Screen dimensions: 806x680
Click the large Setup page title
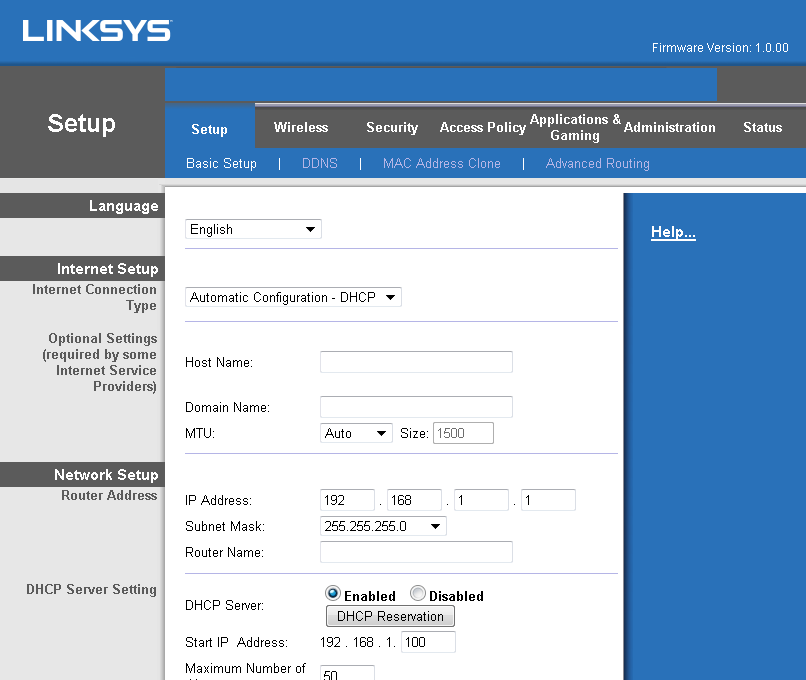tap(82, 123)
